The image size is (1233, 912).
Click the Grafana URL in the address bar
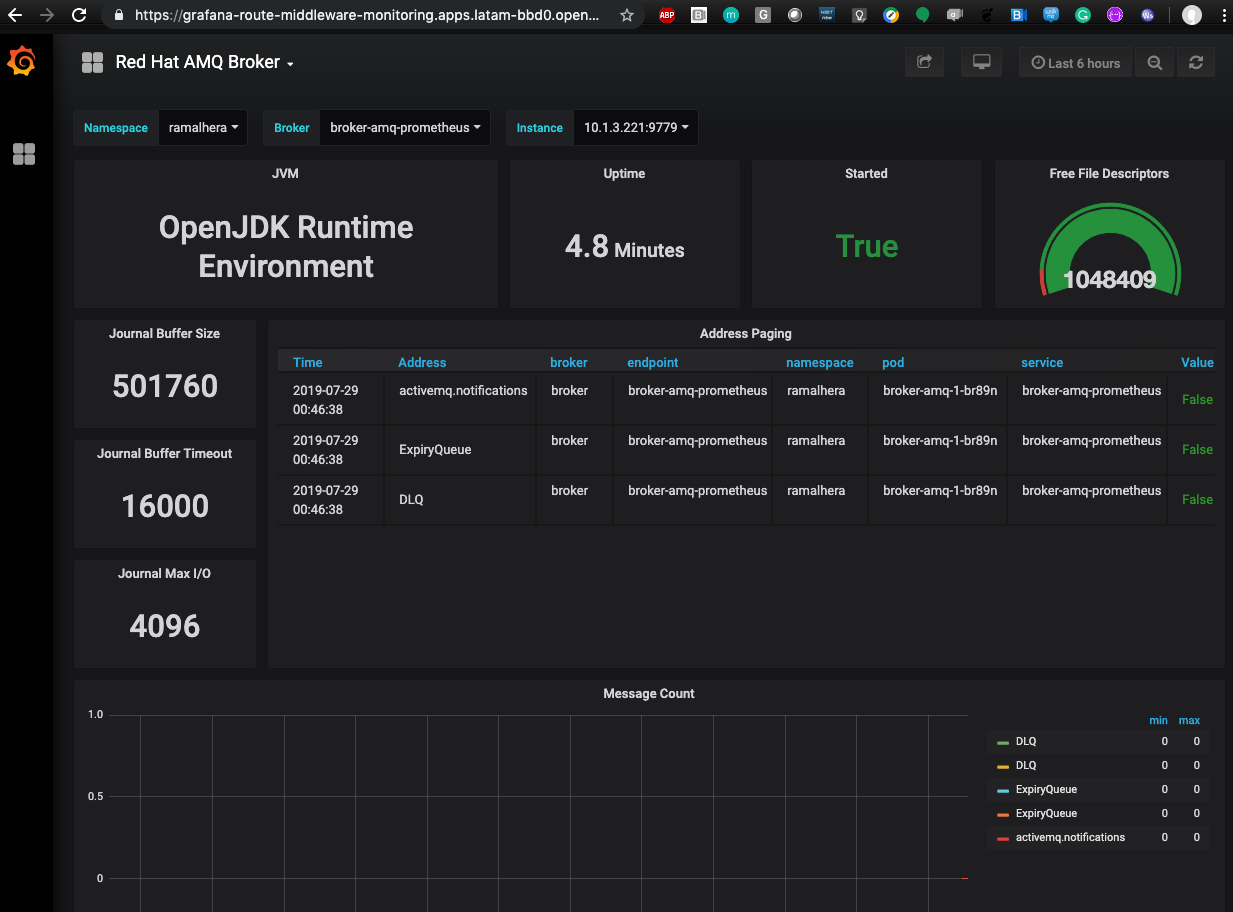coord(367,15)
